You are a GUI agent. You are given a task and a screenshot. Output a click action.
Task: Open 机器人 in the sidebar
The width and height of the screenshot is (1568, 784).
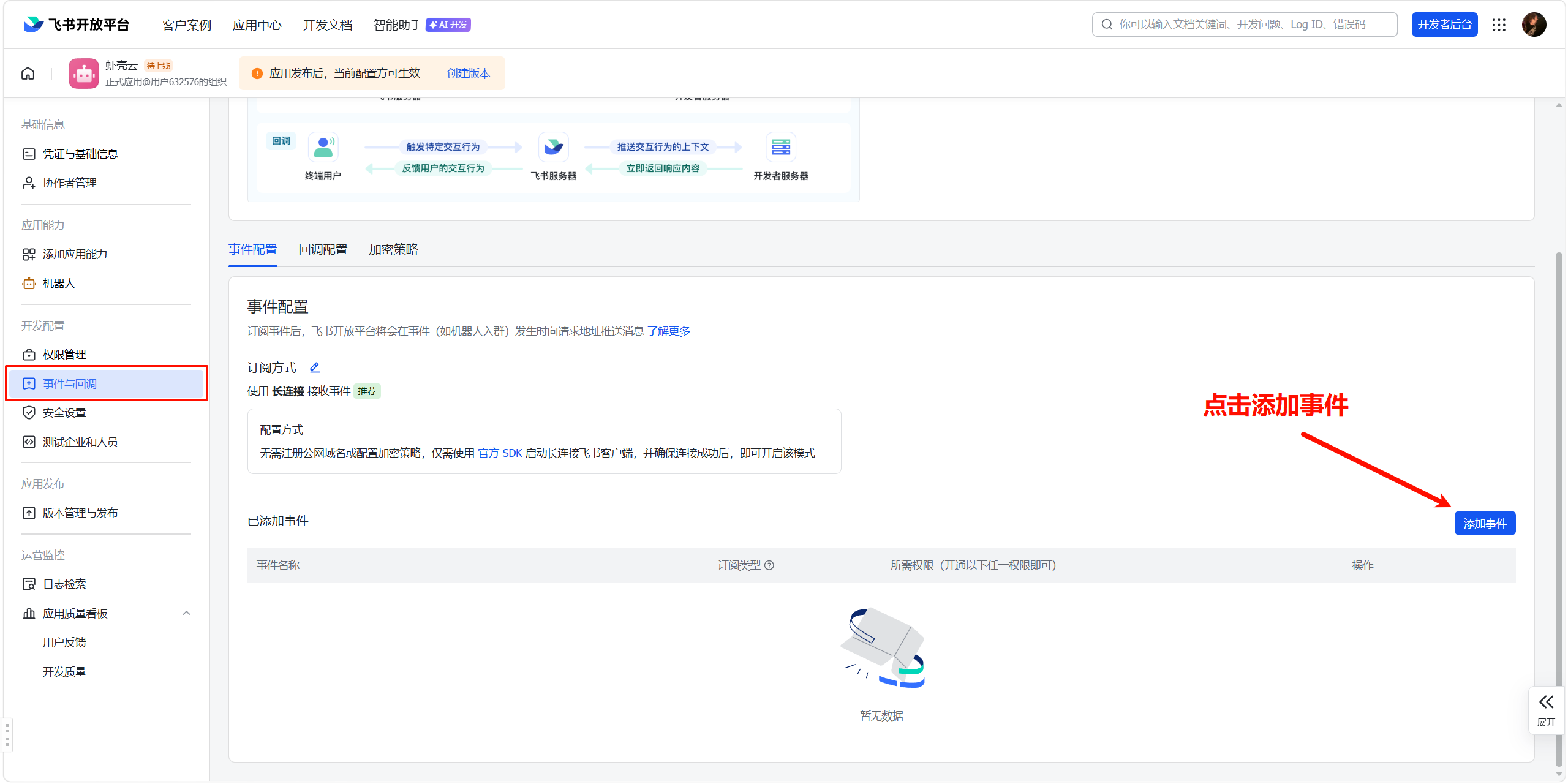pyautogui.click(x=59, y=284)
